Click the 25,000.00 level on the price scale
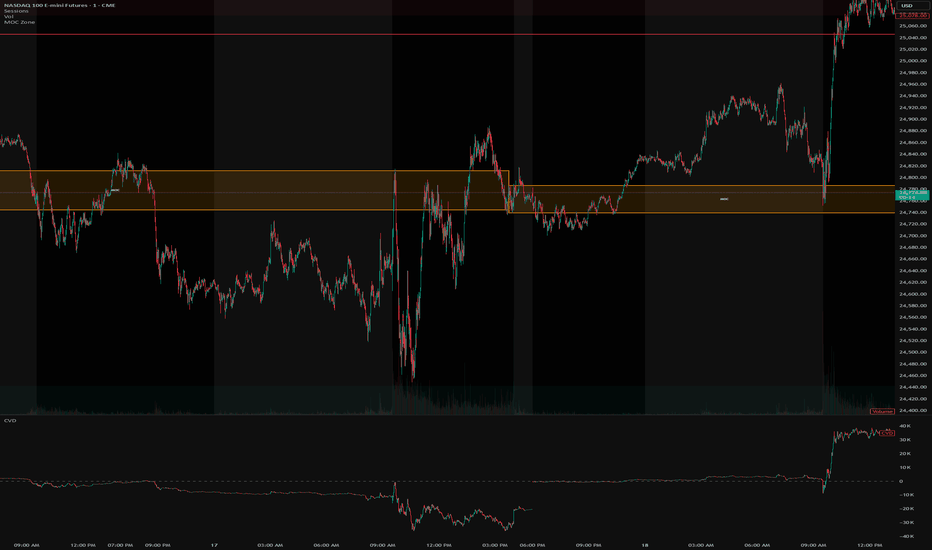 click(911, 60)
